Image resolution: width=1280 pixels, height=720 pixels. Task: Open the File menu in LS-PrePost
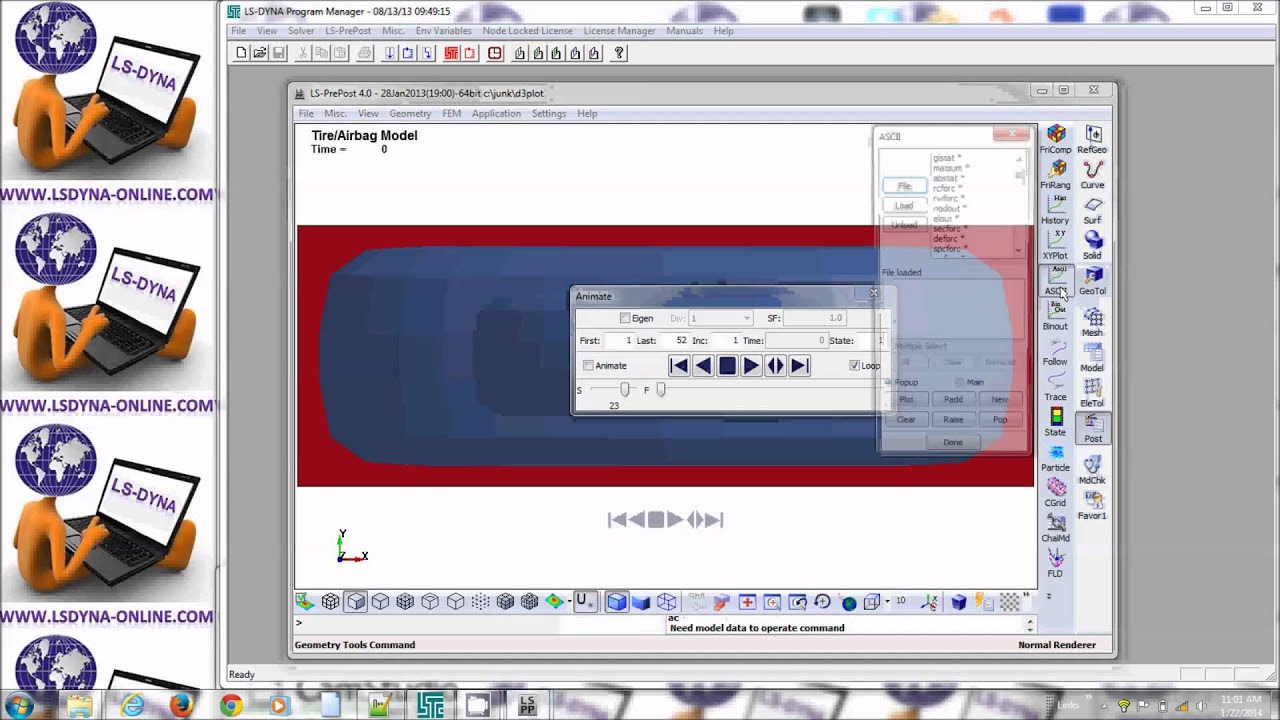(306, 114)
